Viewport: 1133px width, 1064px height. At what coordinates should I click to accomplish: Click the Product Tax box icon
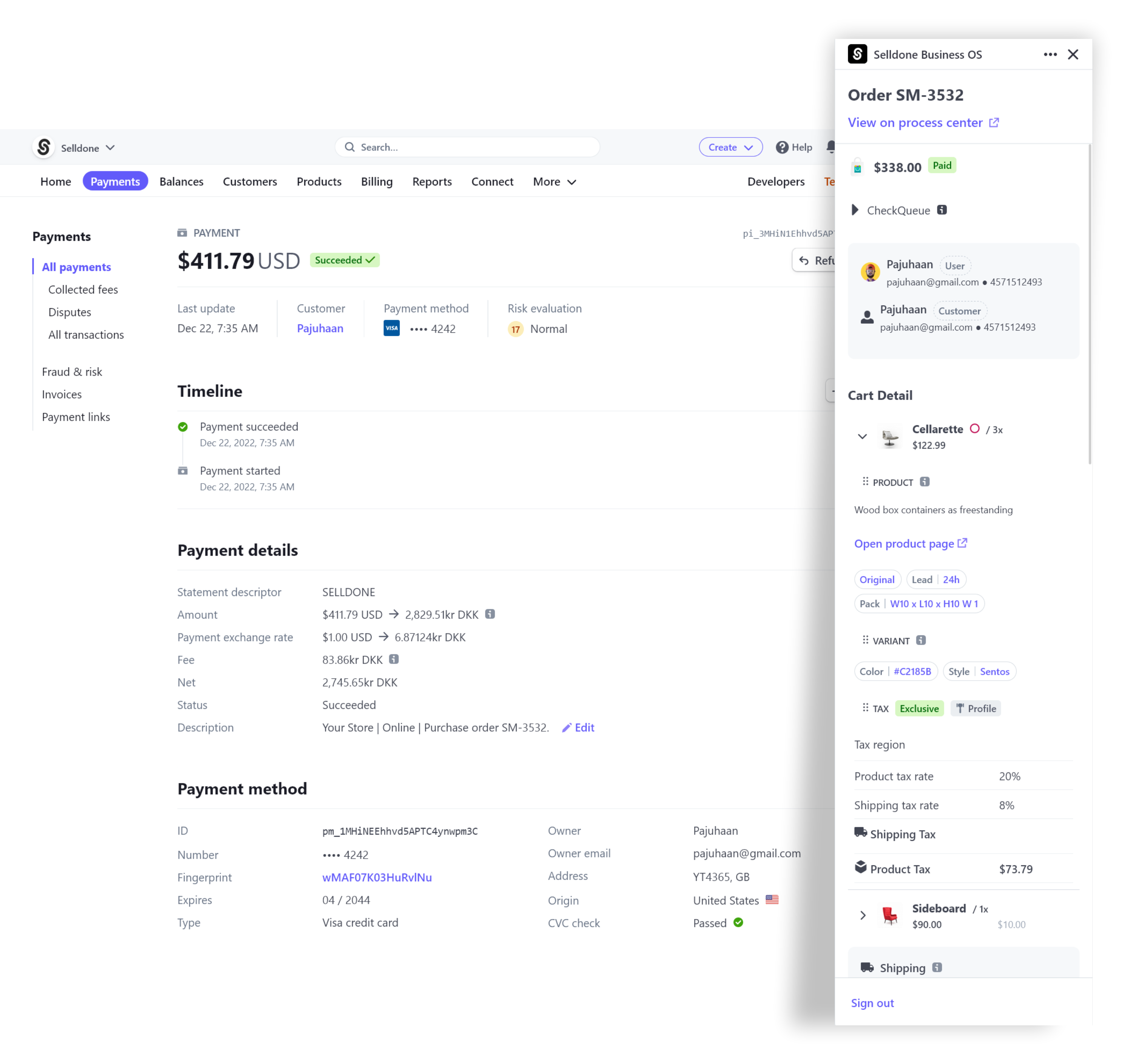(861, 867)
